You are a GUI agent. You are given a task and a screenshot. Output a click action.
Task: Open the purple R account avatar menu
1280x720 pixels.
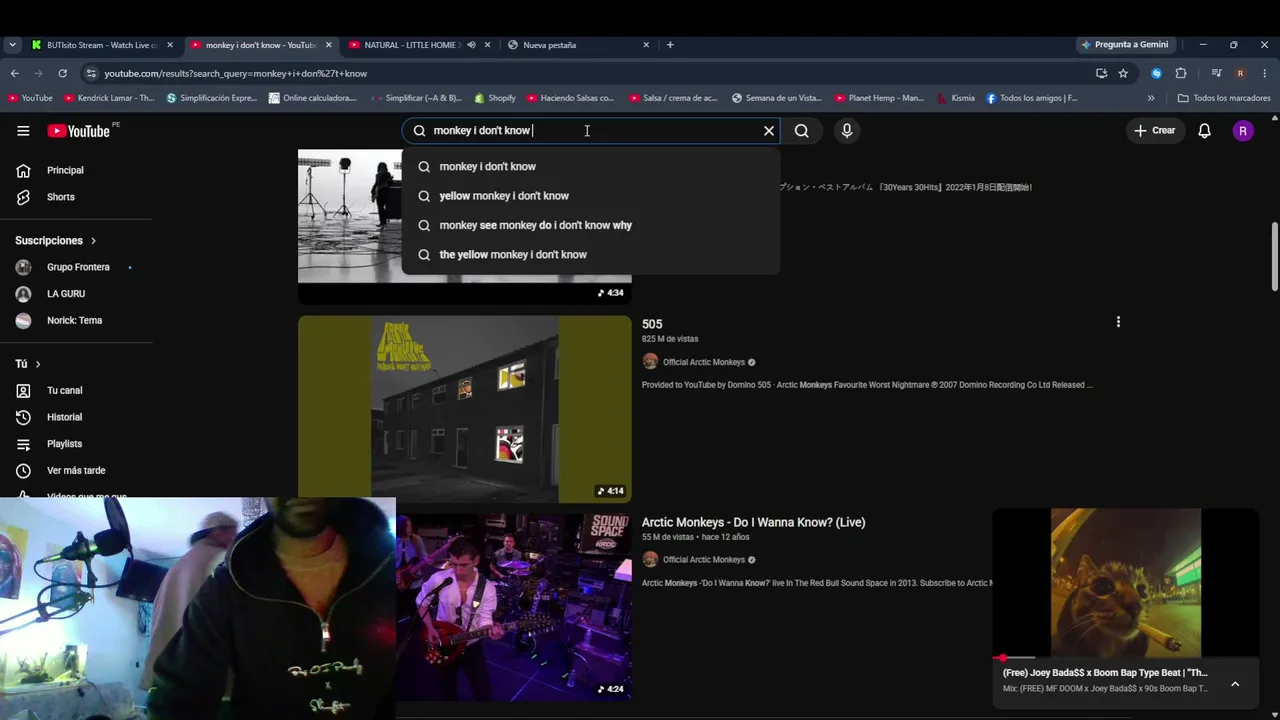[x=1243, y=131]
